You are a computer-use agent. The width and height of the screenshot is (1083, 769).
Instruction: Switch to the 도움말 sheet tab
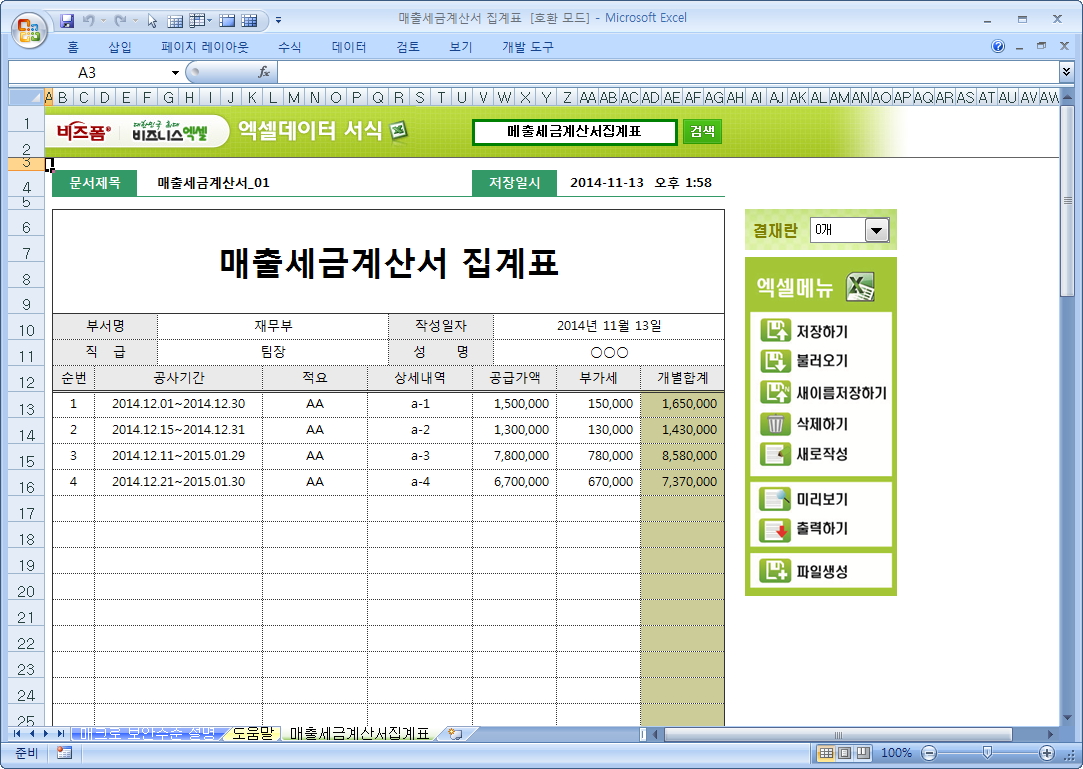point(252,734)
